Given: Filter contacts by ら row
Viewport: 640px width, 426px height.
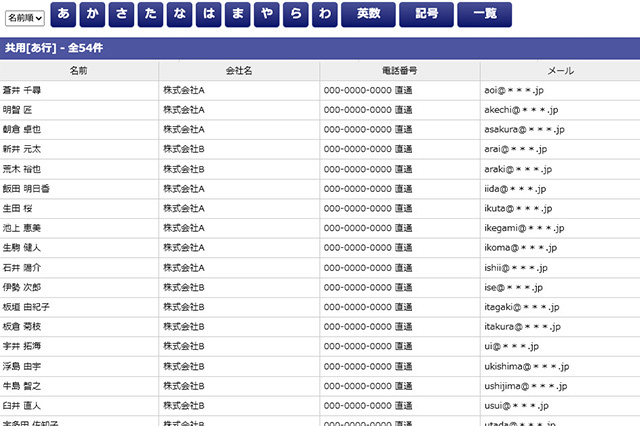Looking at the screenshot, I should click(x=296, y=14).
